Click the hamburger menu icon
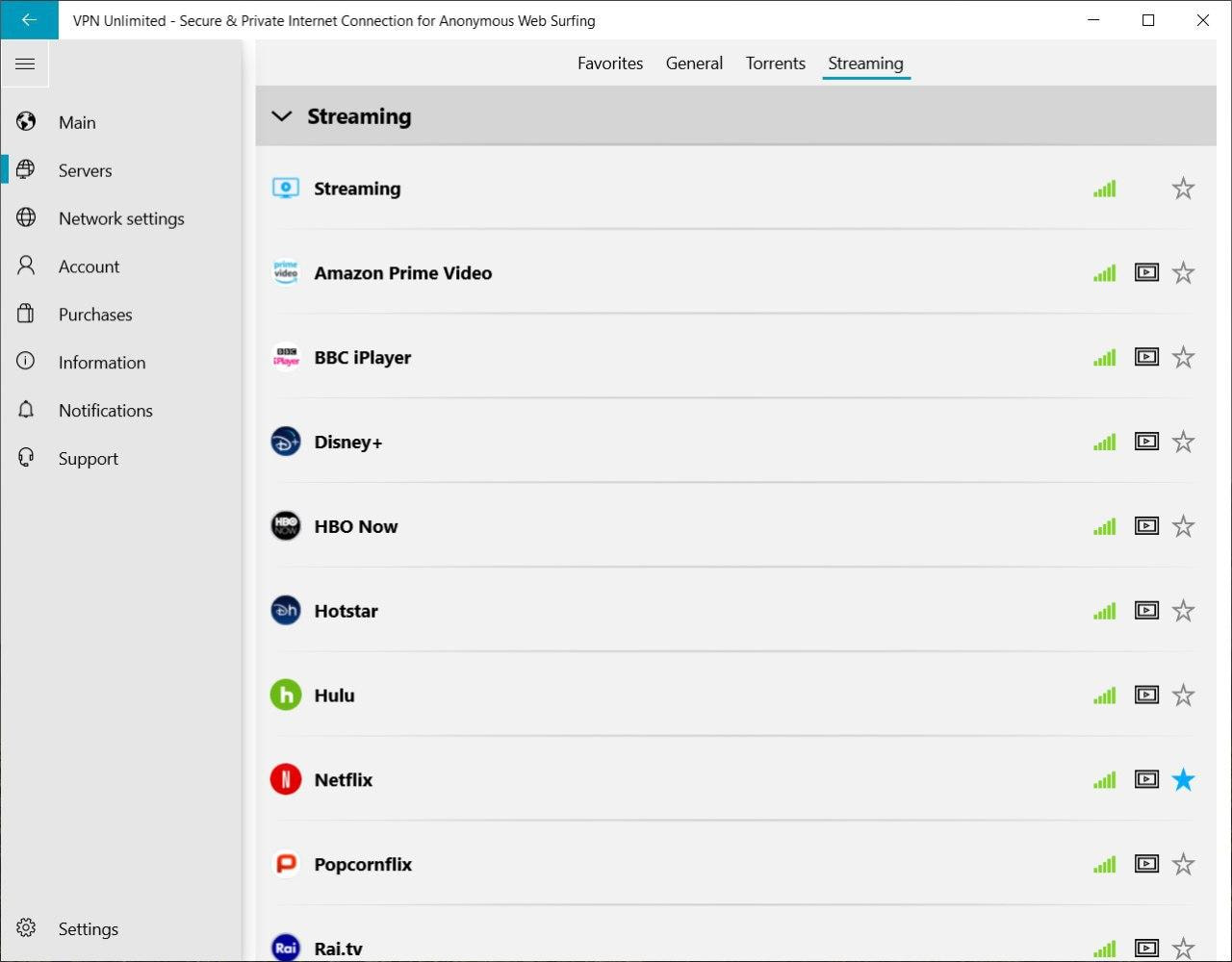This screenshot has height=962, width=1232. 25,64
